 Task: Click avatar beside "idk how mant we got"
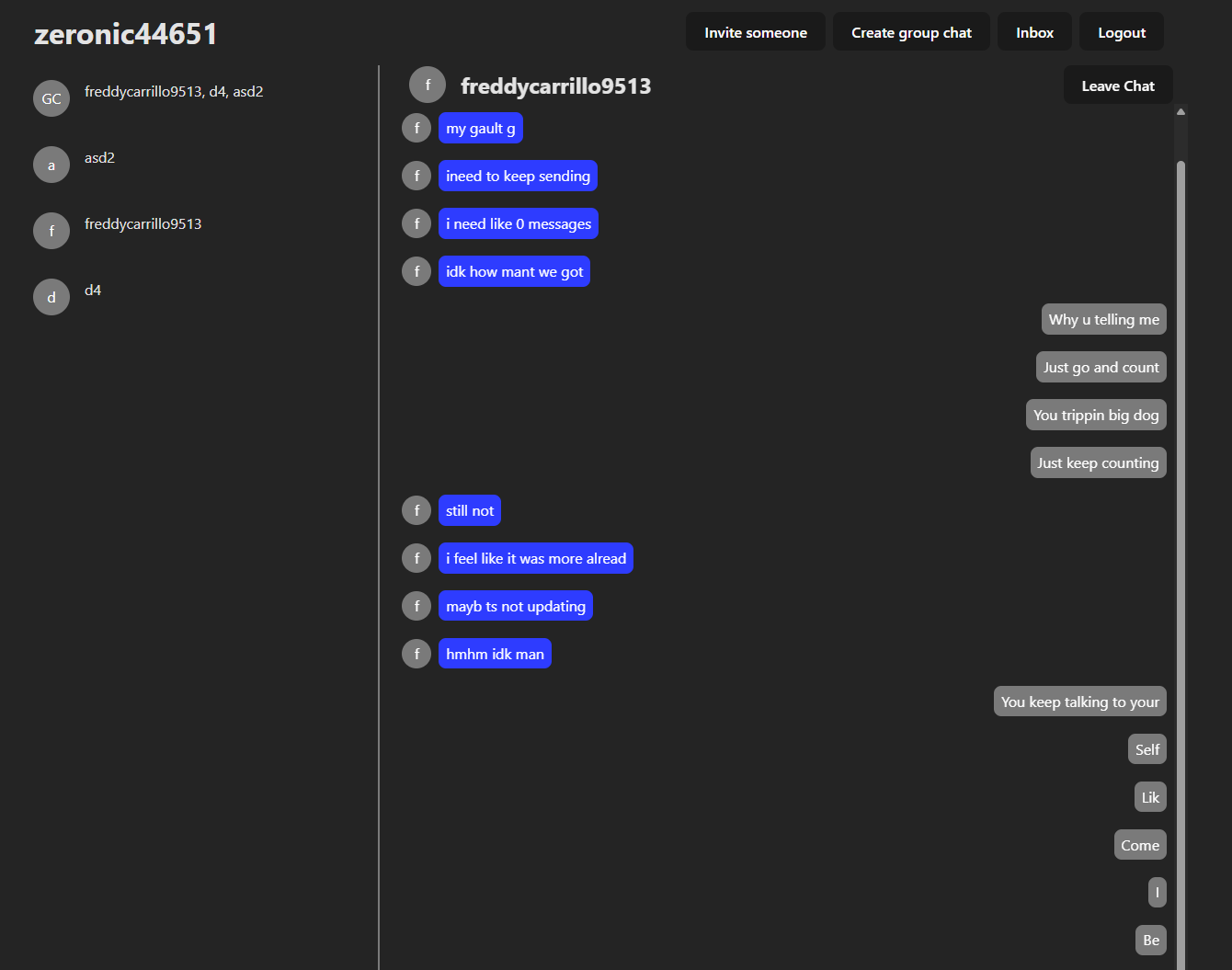pyautogui.click(x=416, y=271)
